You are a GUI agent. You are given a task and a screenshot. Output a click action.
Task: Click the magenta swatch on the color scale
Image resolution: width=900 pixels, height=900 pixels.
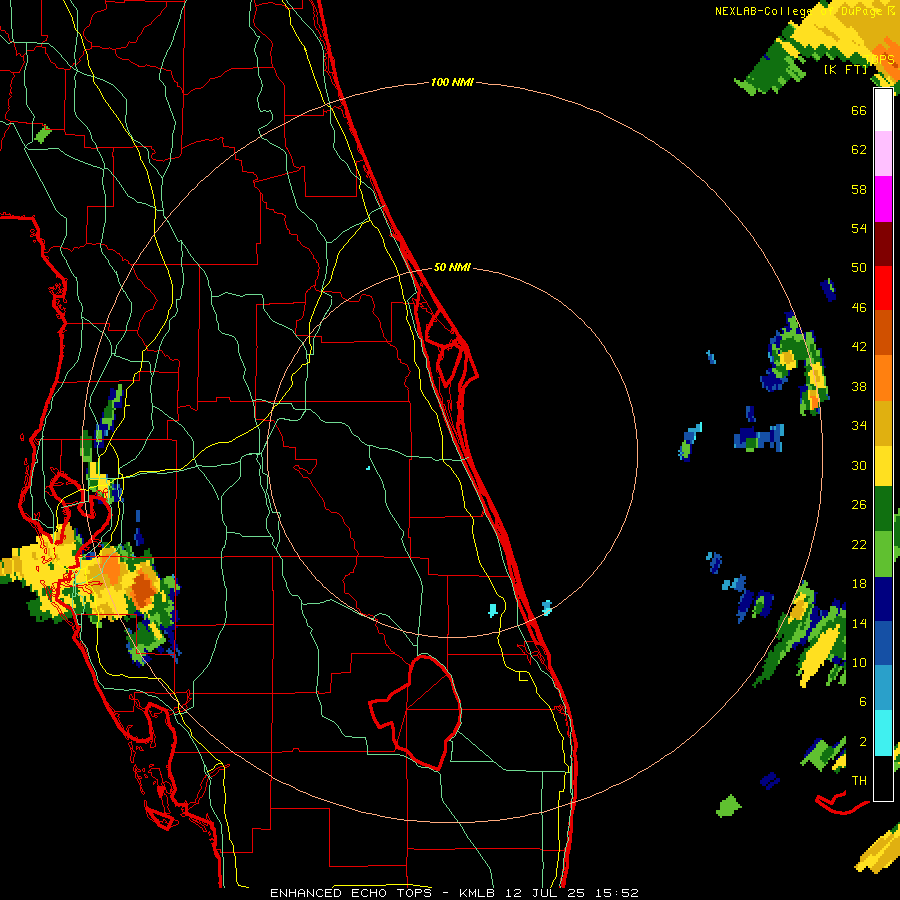coord(883,199)
